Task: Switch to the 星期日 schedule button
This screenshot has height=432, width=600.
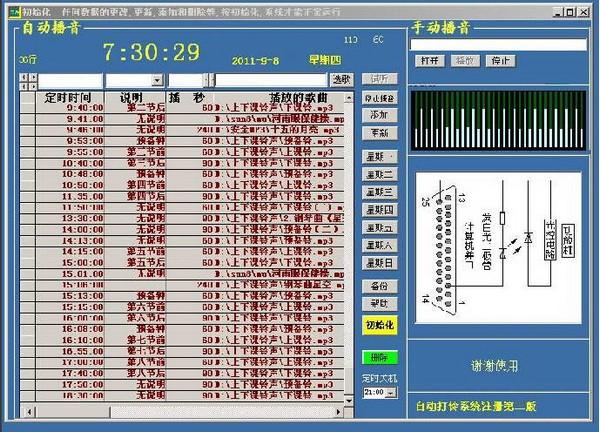Action: [x=380, y=263]
